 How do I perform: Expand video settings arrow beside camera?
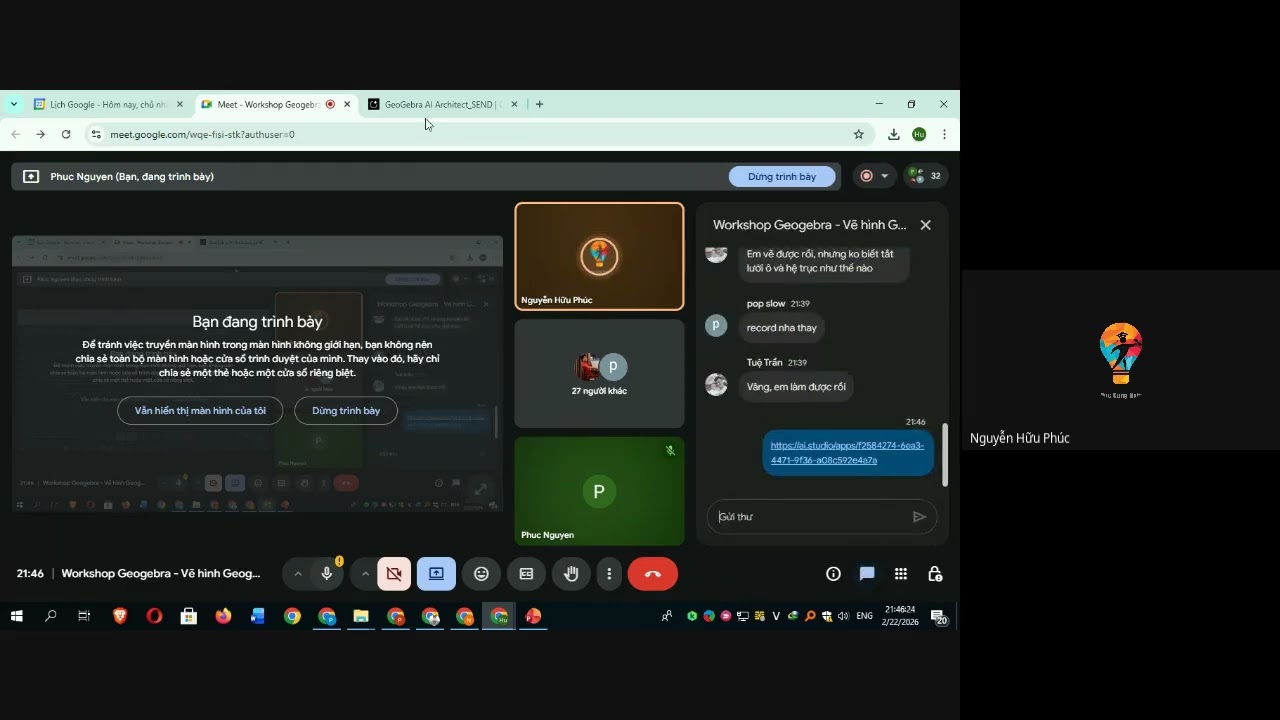tap(365, 574)
